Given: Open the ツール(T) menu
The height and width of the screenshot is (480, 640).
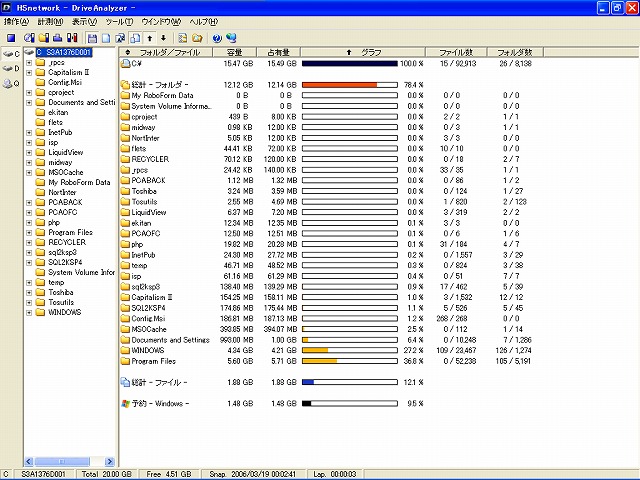Looking at the screenshot, I should tap(119, 22).
